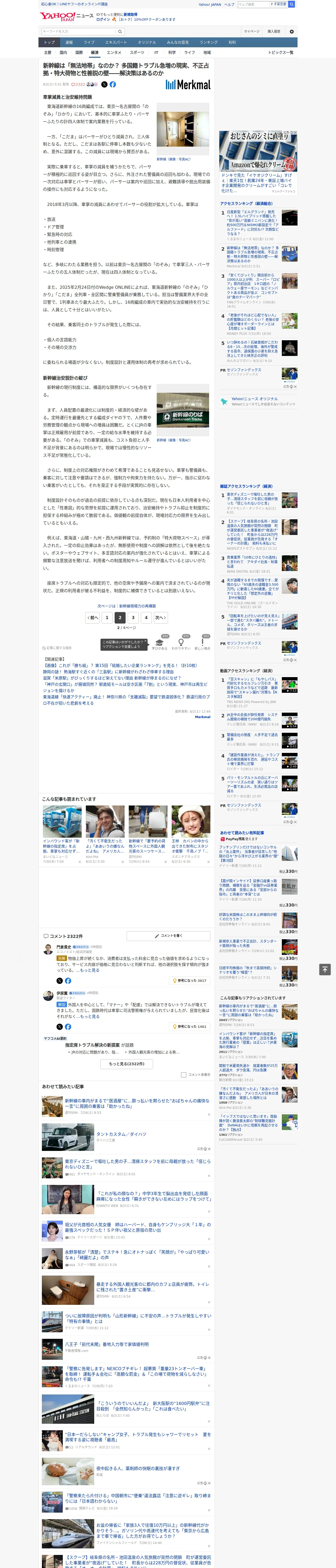Click the ログイン link in header
336x1568 pixels.
[x=103, y=20]
